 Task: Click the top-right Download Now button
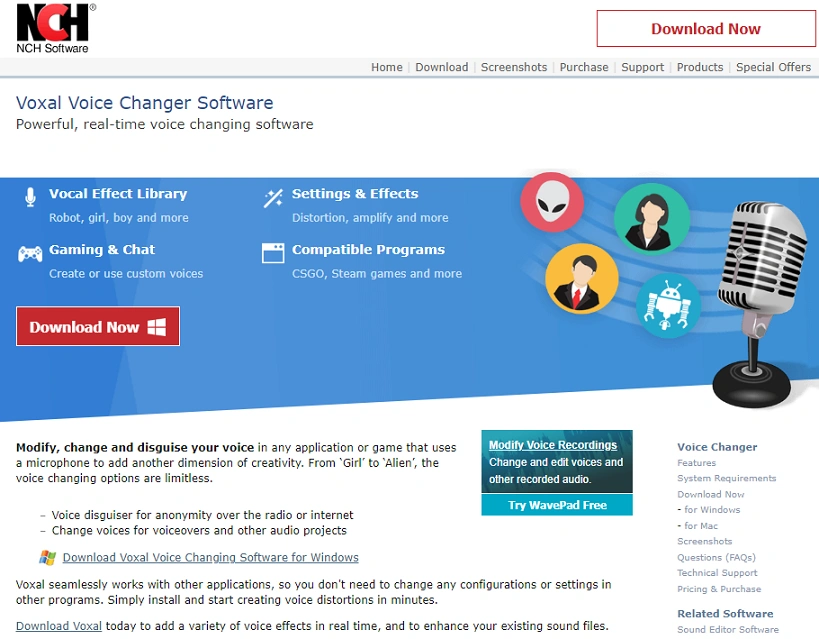tap(706, 29)
